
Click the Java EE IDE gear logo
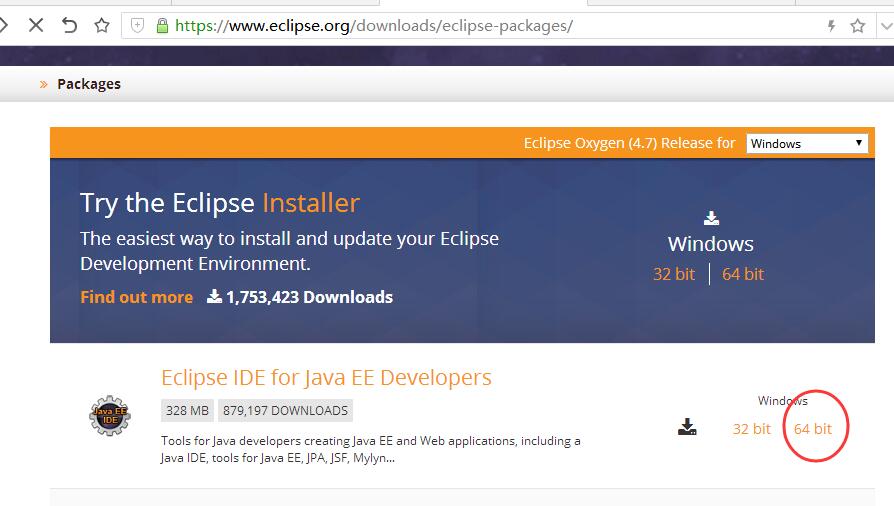pyautogui.click(x=110, y=415)
